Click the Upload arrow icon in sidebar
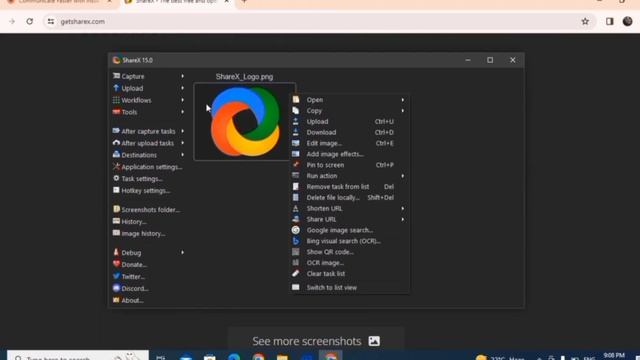 tap(116, 88)
